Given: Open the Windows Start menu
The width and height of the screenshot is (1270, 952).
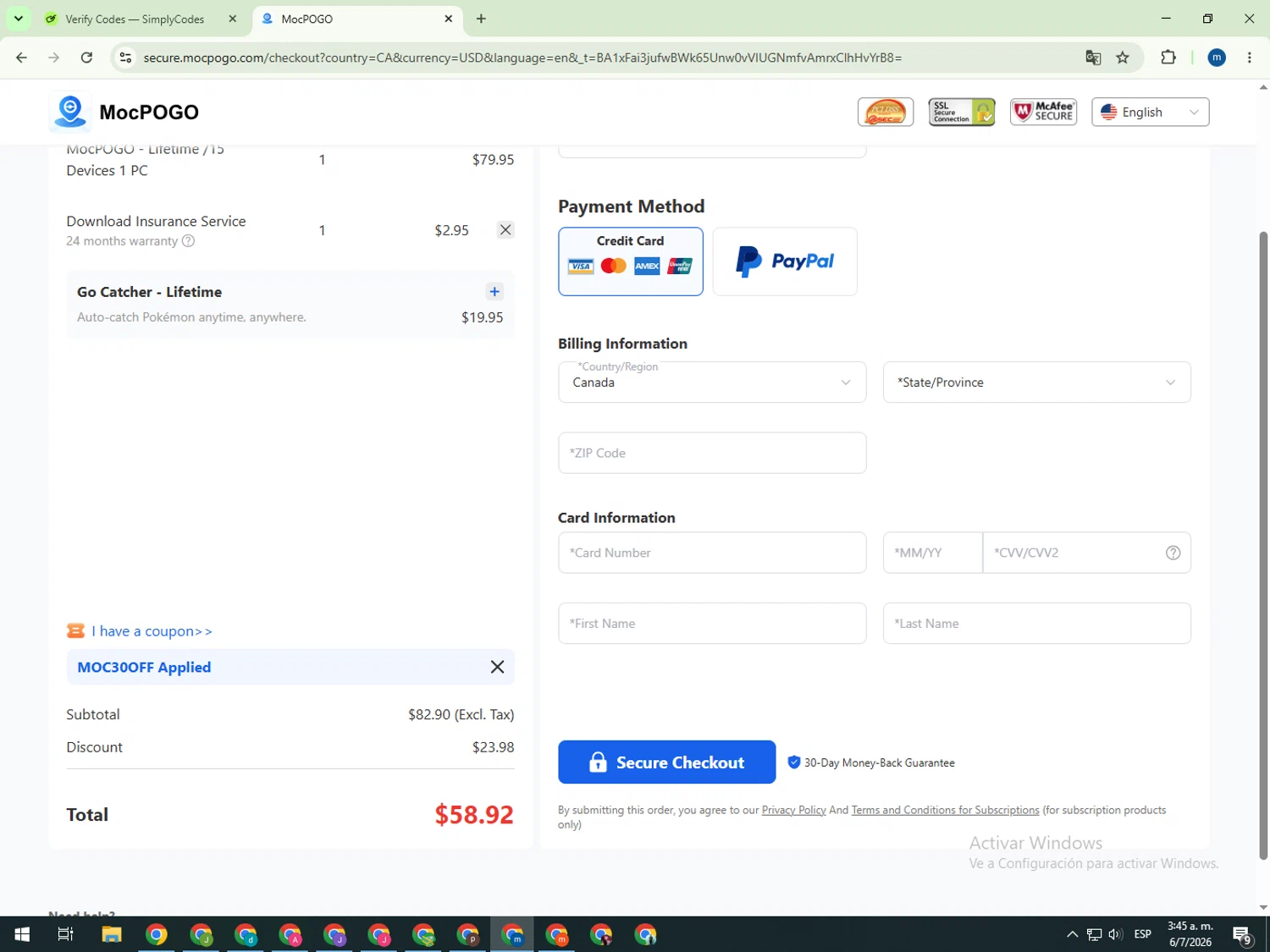Looking at the screenshot, I should (22, 934).
